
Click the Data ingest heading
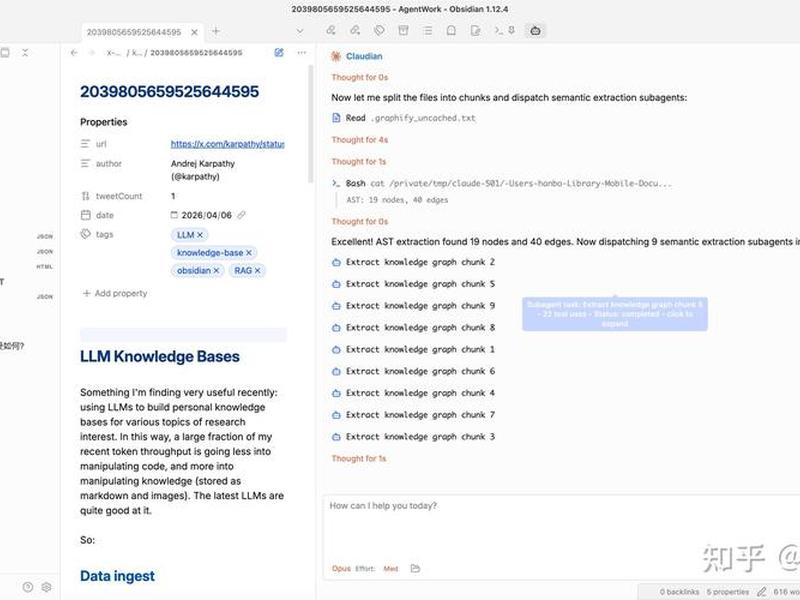point(117,576)
